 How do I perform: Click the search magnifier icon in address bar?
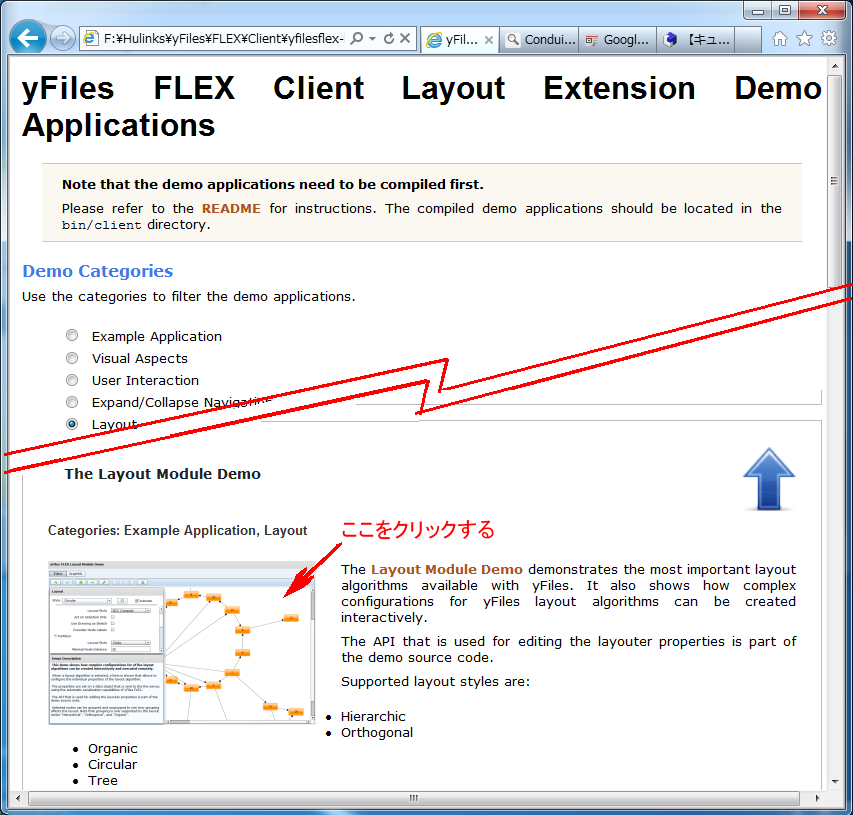pyautogui.click(x=357, y=39)
